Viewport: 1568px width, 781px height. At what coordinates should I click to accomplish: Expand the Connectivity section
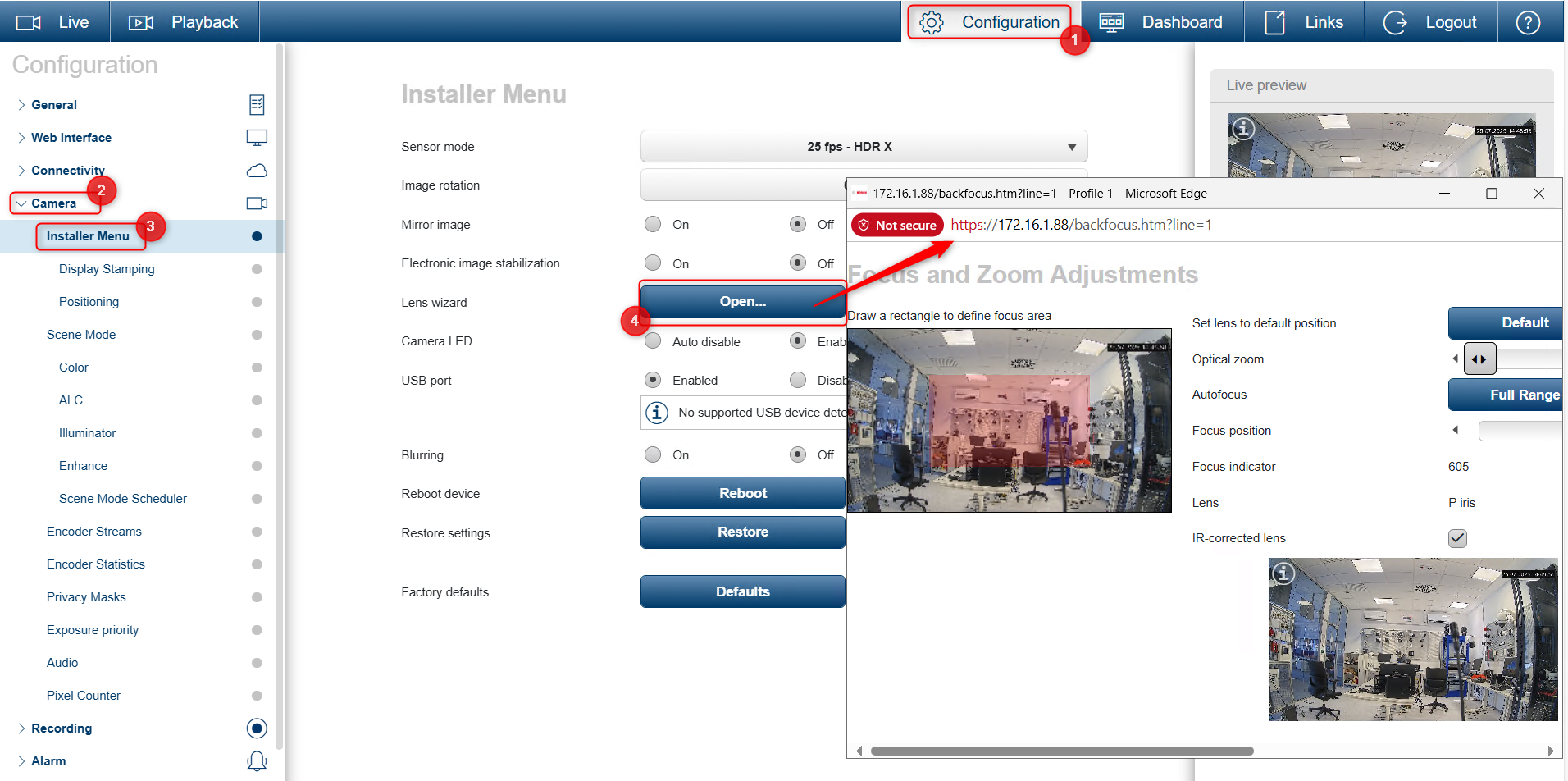(21, 171)
